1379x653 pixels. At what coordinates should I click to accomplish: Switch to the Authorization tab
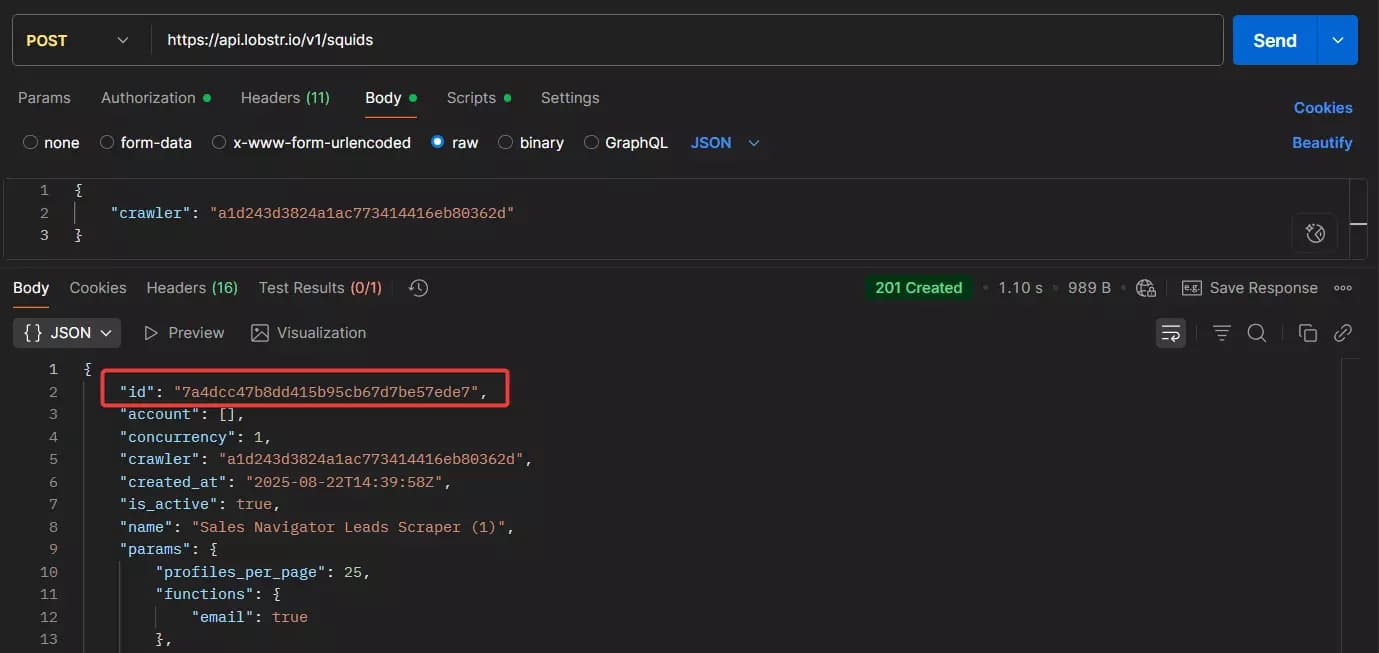pyautogui.click(x=148, y=97)
